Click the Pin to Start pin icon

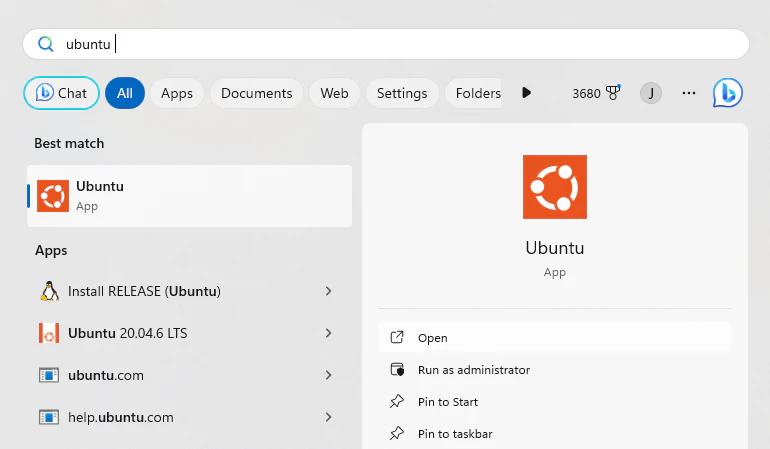397,401
